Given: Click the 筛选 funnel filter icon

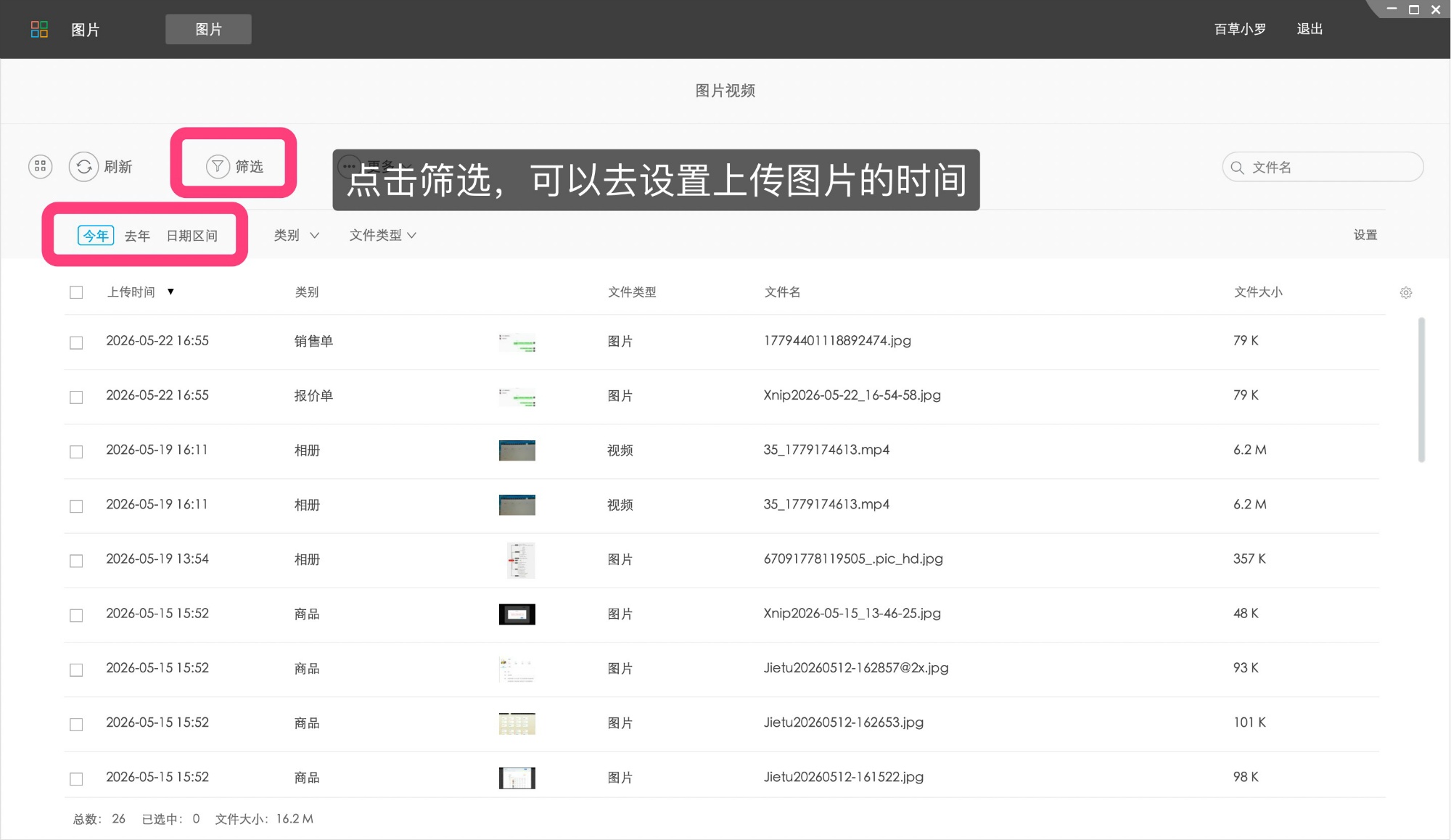Looking at the screenshot, I should point(218,166).
